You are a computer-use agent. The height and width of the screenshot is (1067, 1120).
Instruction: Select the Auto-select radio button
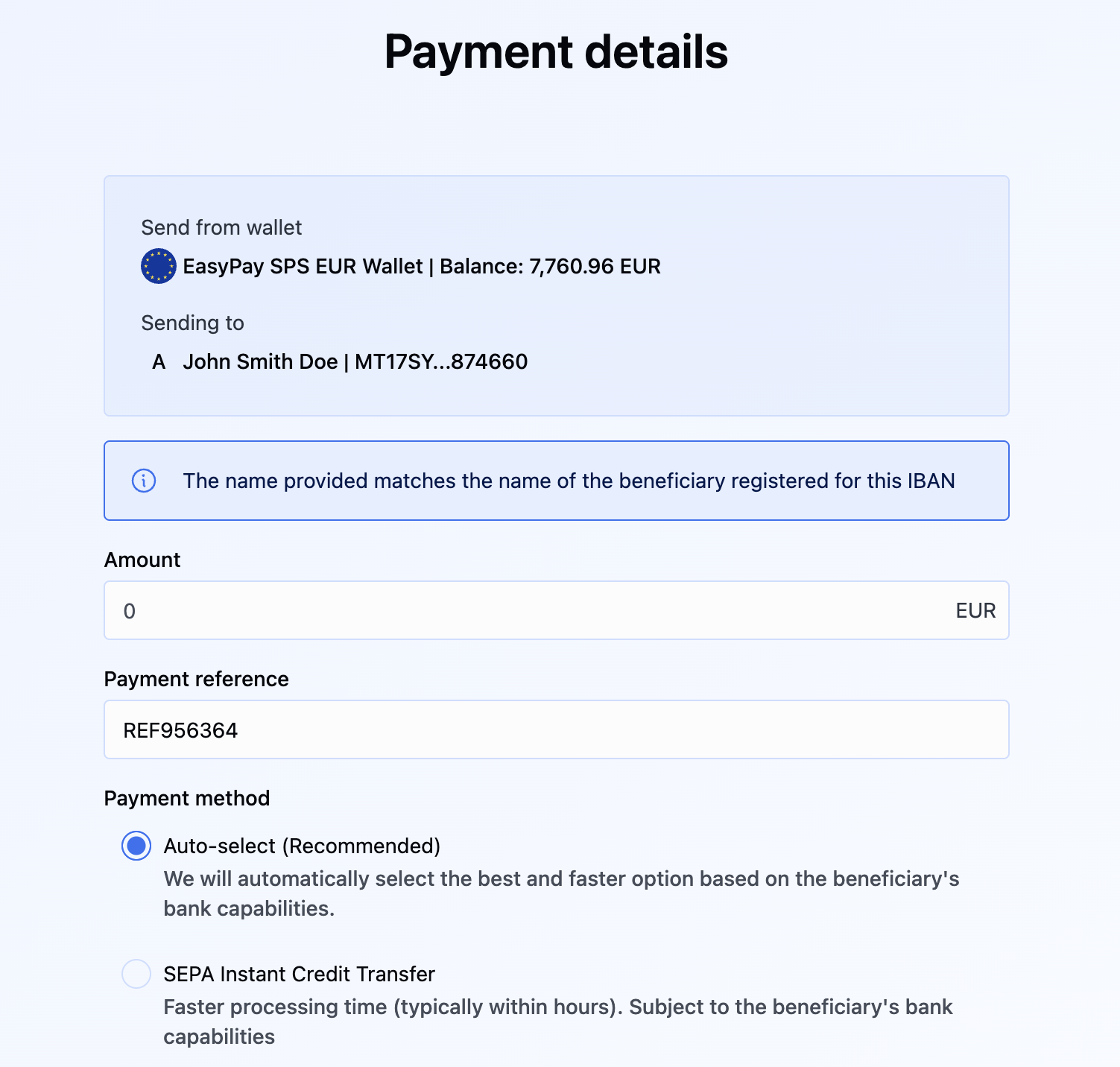[x=136, y=846]
